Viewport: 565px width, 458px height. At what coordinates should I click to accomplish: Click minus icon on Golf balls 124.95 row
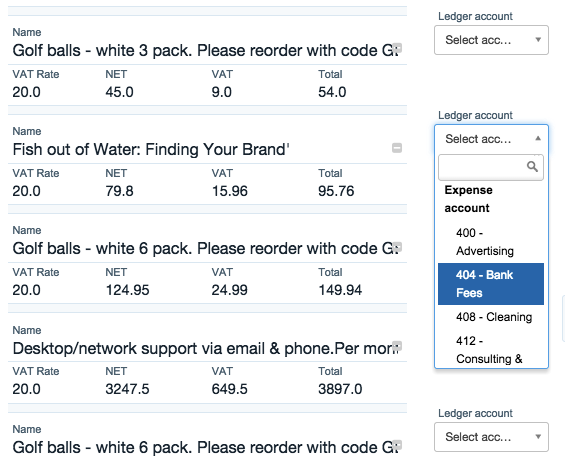(397, 247)
